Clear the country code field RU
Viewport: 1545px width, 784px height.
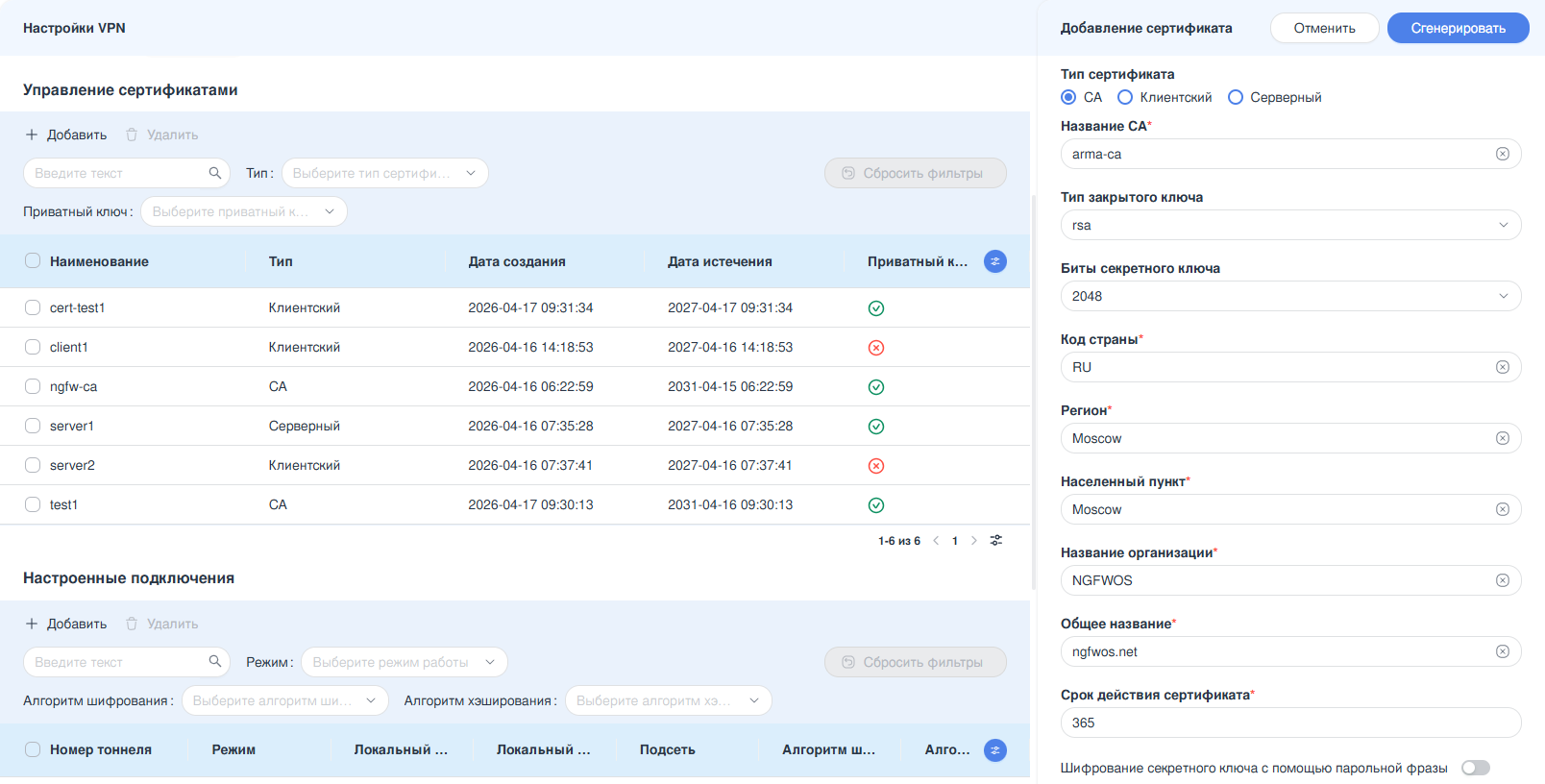tap(1503, 367)
